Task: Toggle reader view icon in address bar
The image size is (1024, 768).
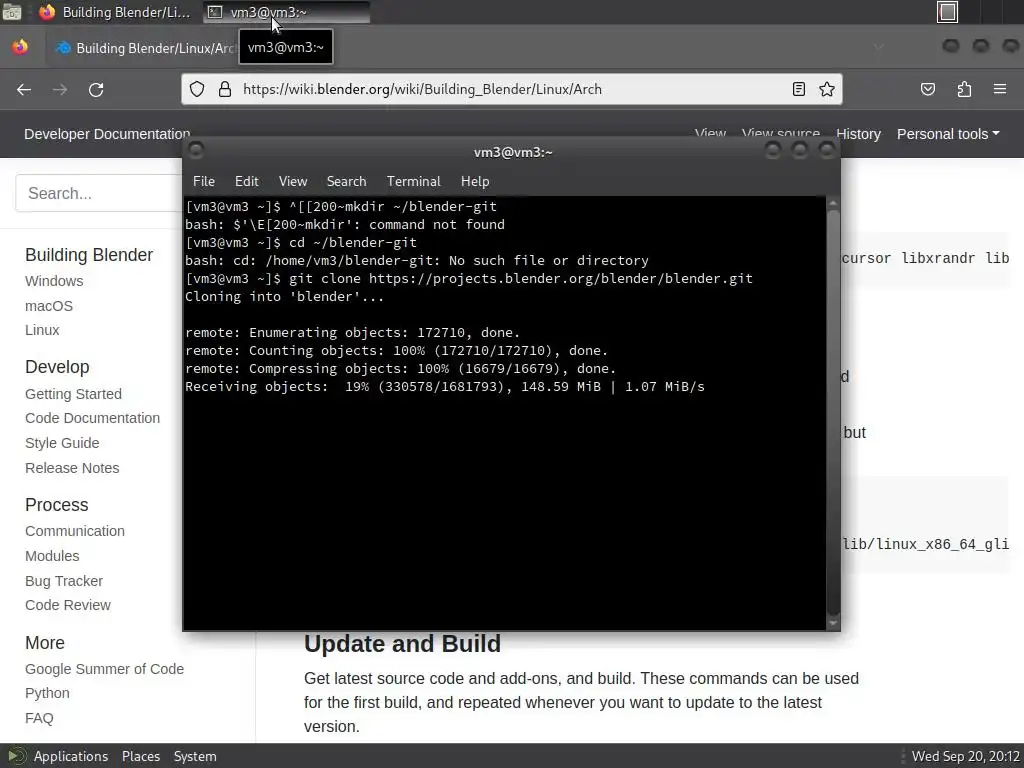Action: click(x=798, y=89)
